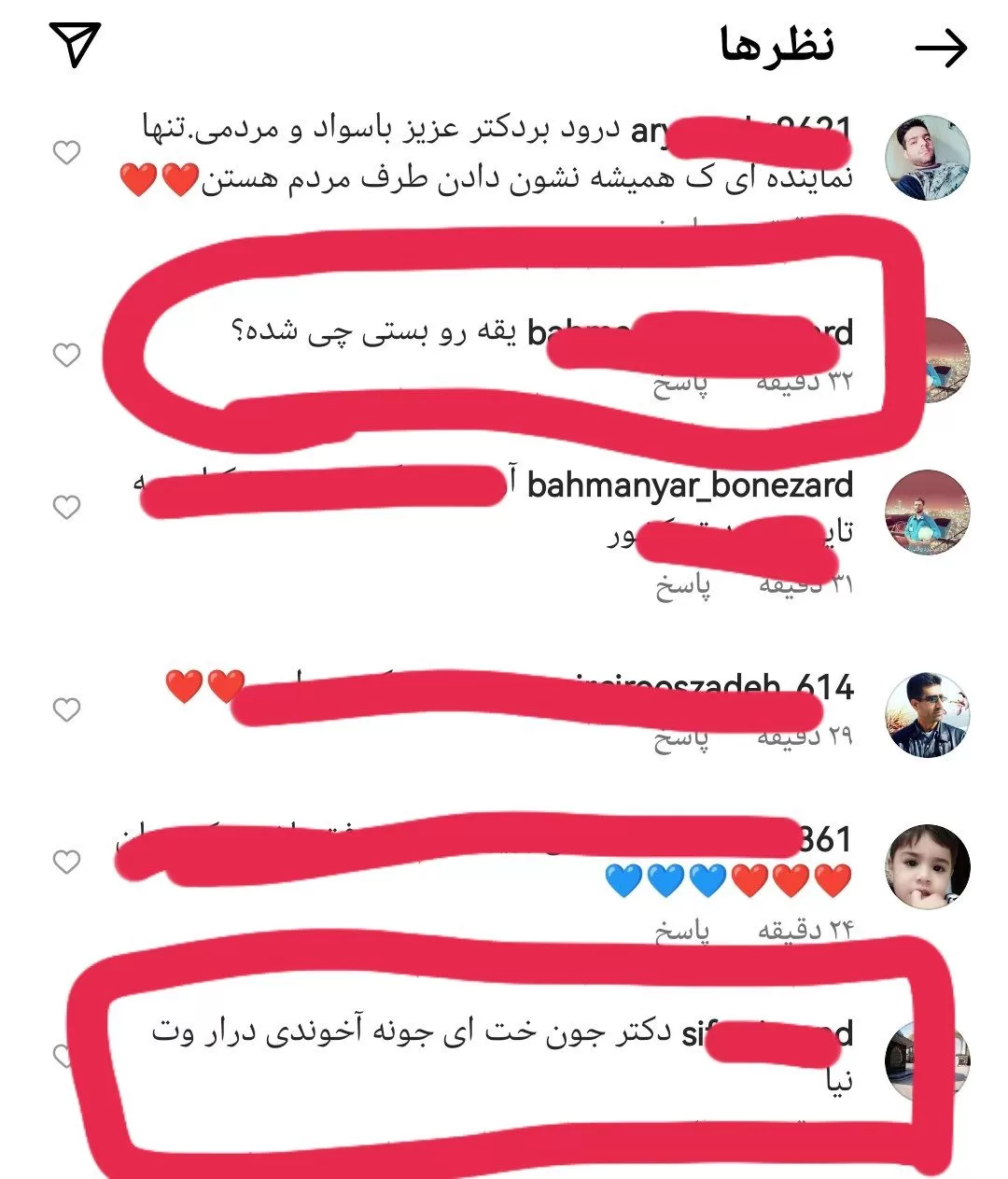Like the bahmanyar_bonezard 31-minute comment
1008x1179 pixels.
coord(66,507)
